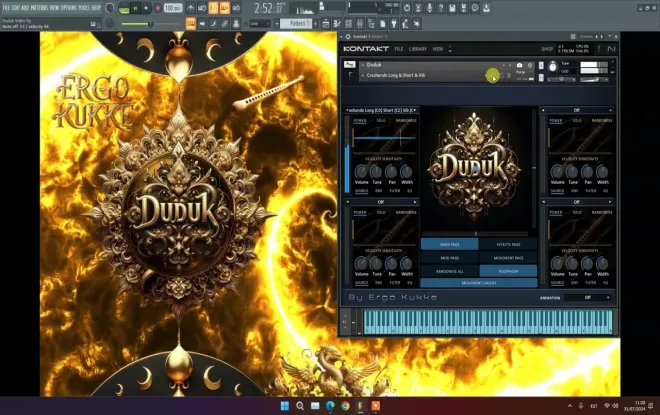This screenshot has width=660, height=415.
Task: Click the wrench edit icon for Duduk instrument
Action: tap(349, 64)
